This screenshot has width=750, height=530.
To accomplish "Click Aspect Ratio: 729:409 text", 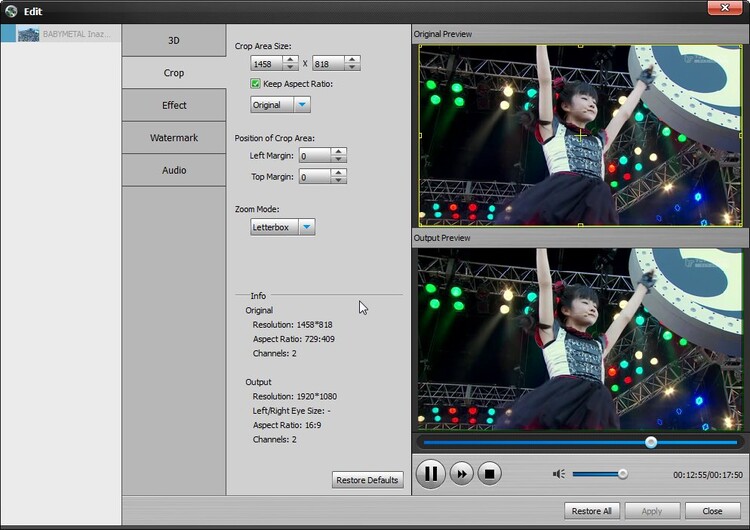I will point(294,339).
